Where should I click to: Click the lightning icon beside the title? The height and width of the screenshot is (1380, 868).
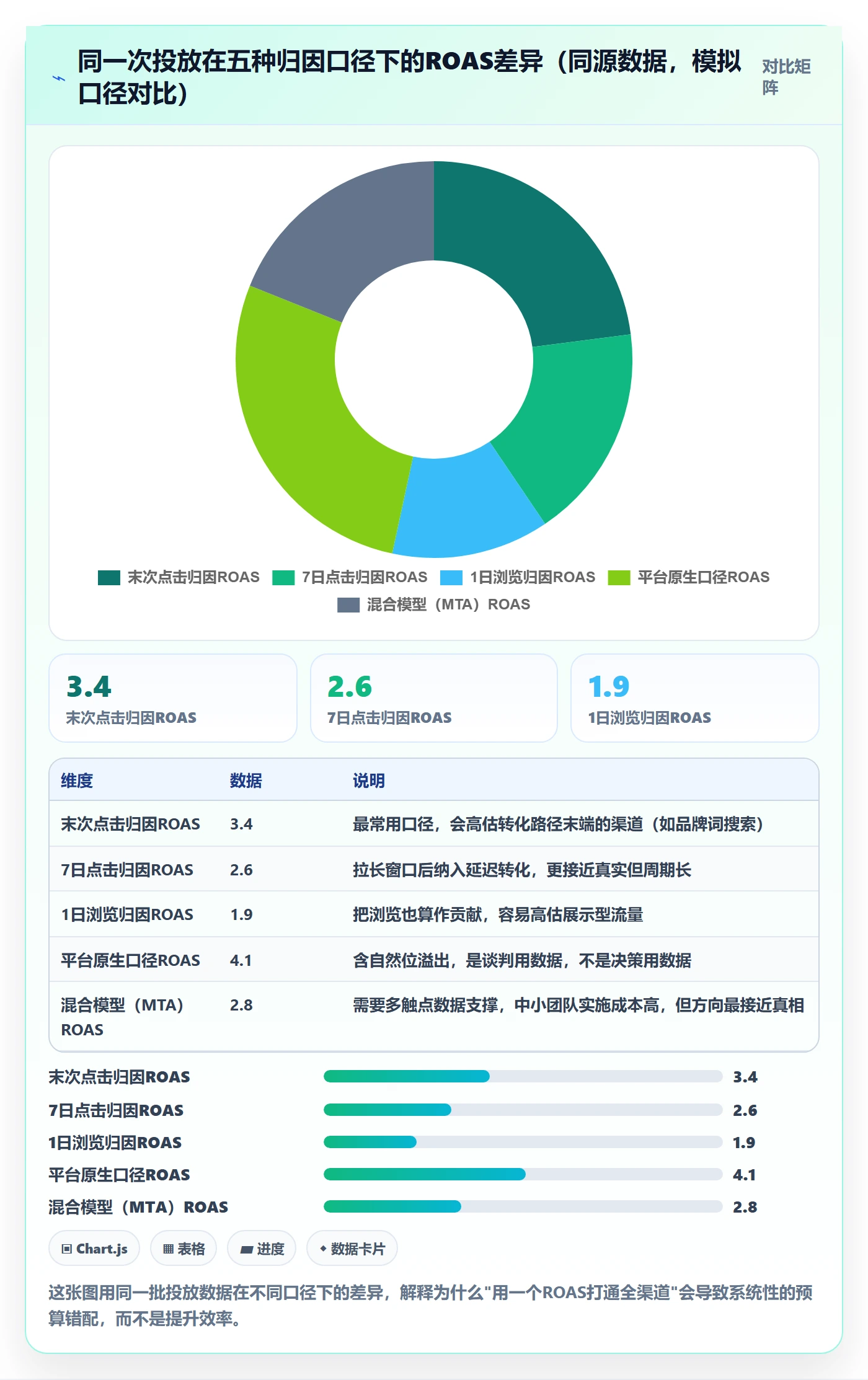59,78
